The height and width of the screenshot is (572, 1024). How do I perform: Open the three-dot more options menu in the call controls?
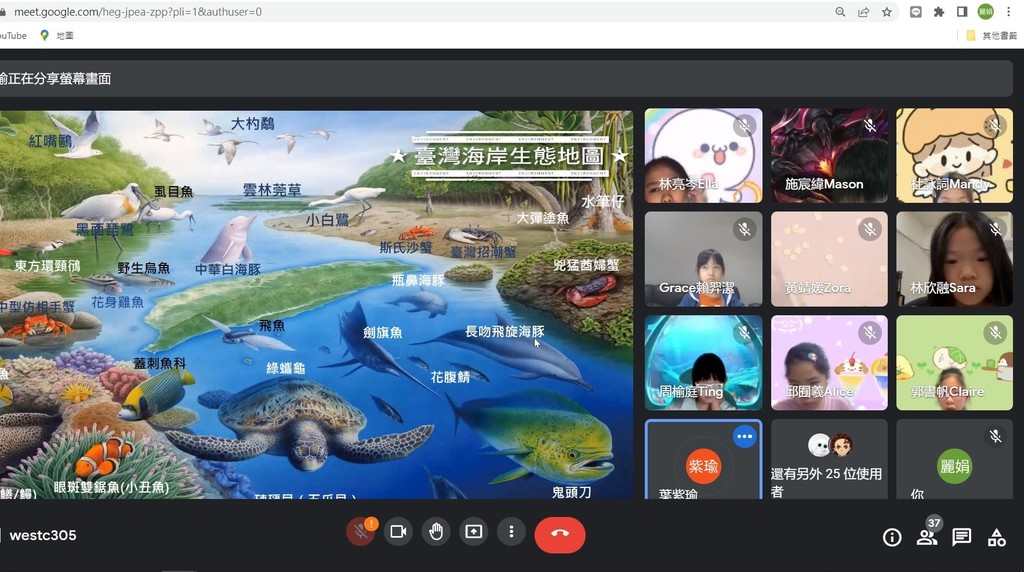point(511,532)
